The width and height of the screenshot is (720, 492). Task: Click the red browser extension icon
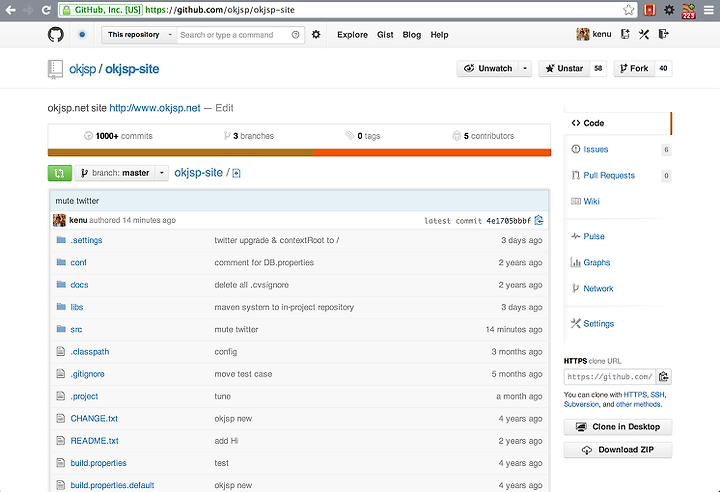[649, 10]
